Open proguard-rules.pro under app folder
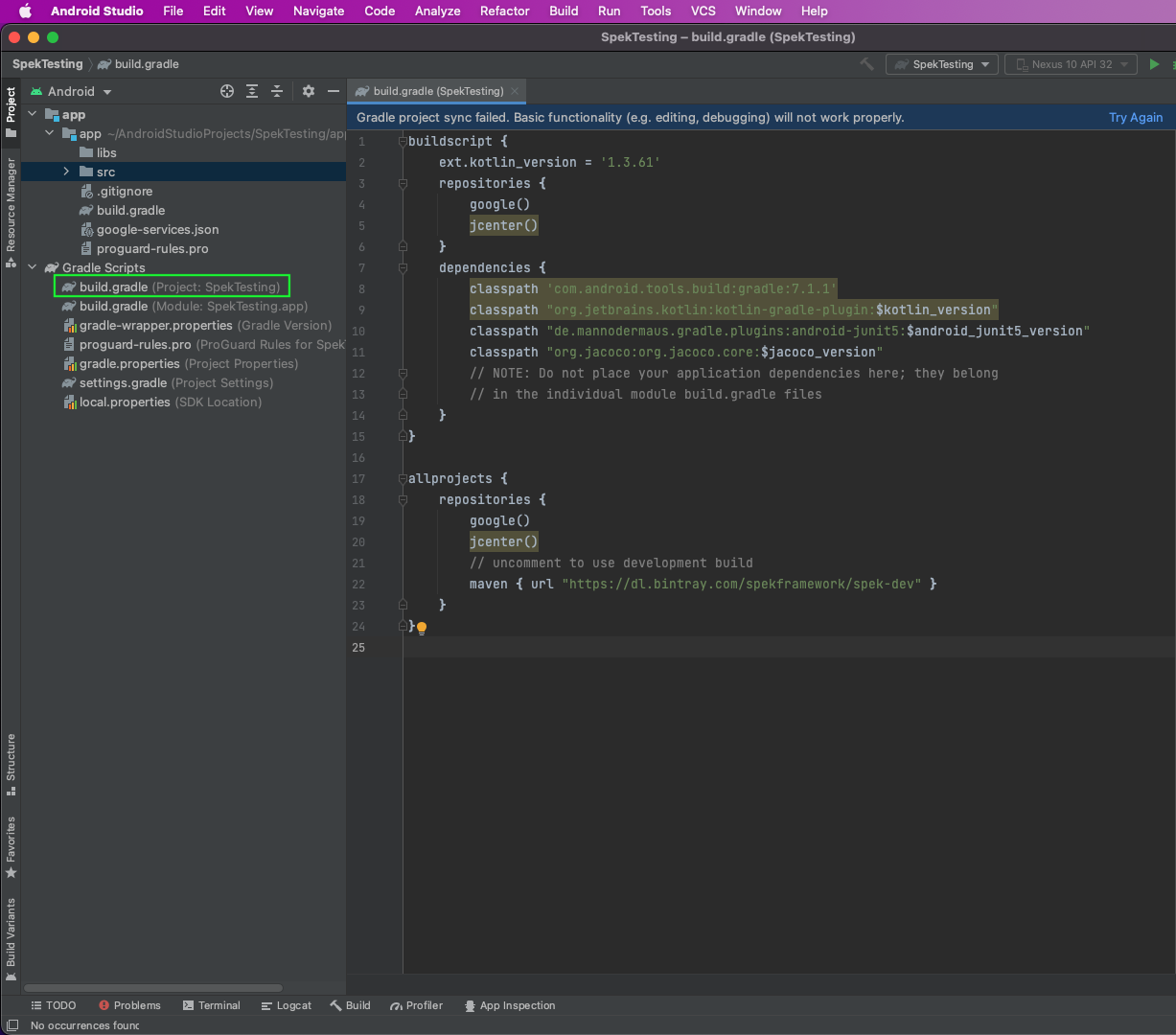1176x1035 pixels. pyautogui.click(x=144, y=248)
